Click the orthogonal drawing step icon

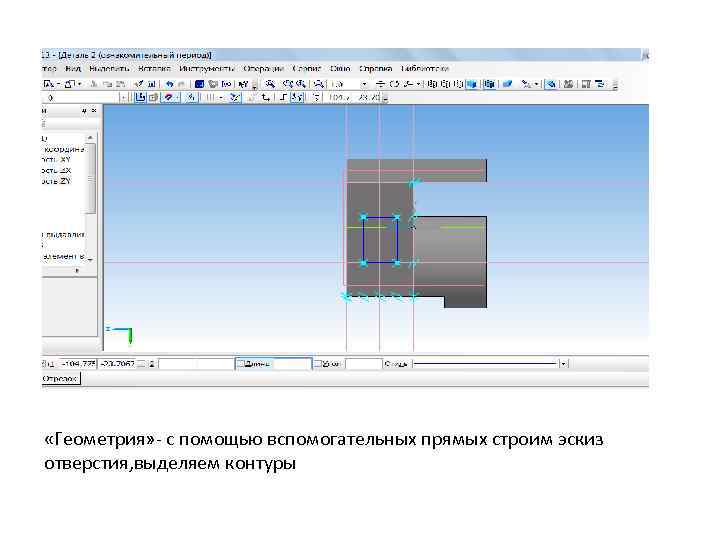[x=283, y=97]
